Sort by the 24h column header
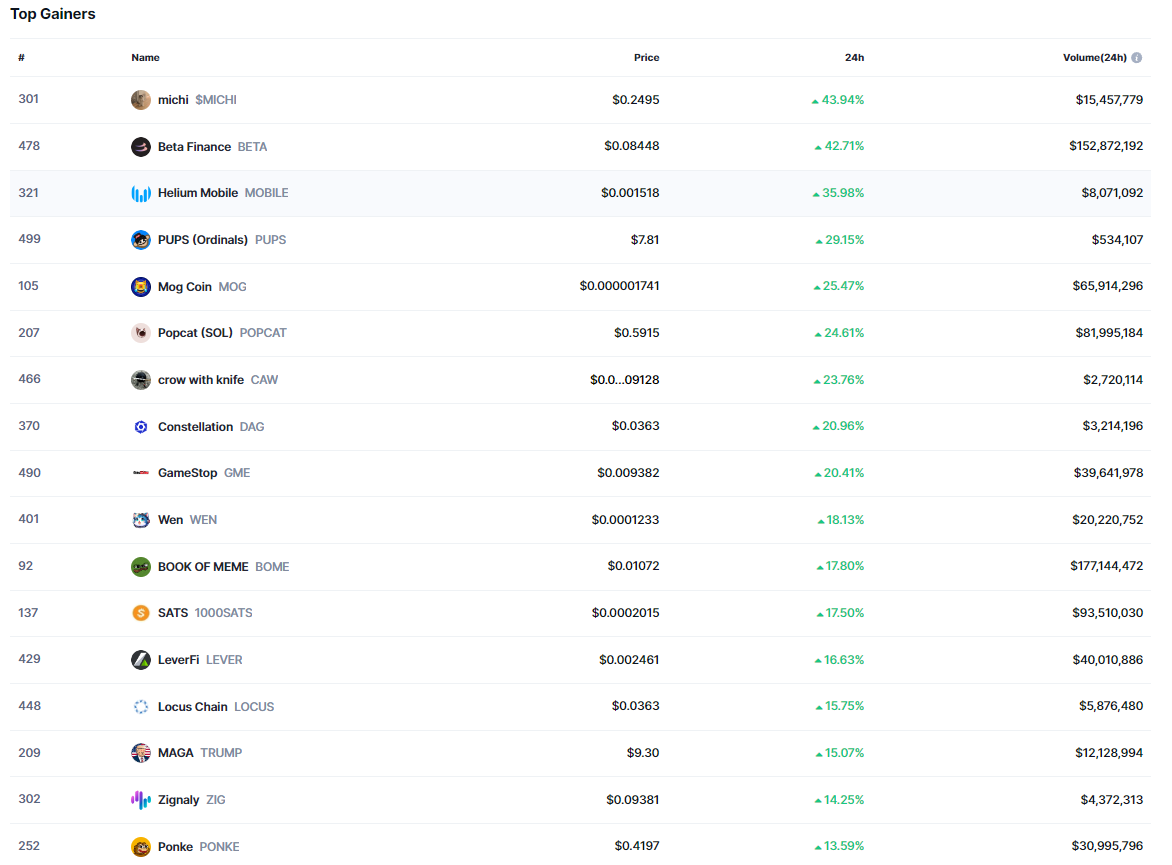This screenshot has width=1172, height=865. (x=854, y=58)
